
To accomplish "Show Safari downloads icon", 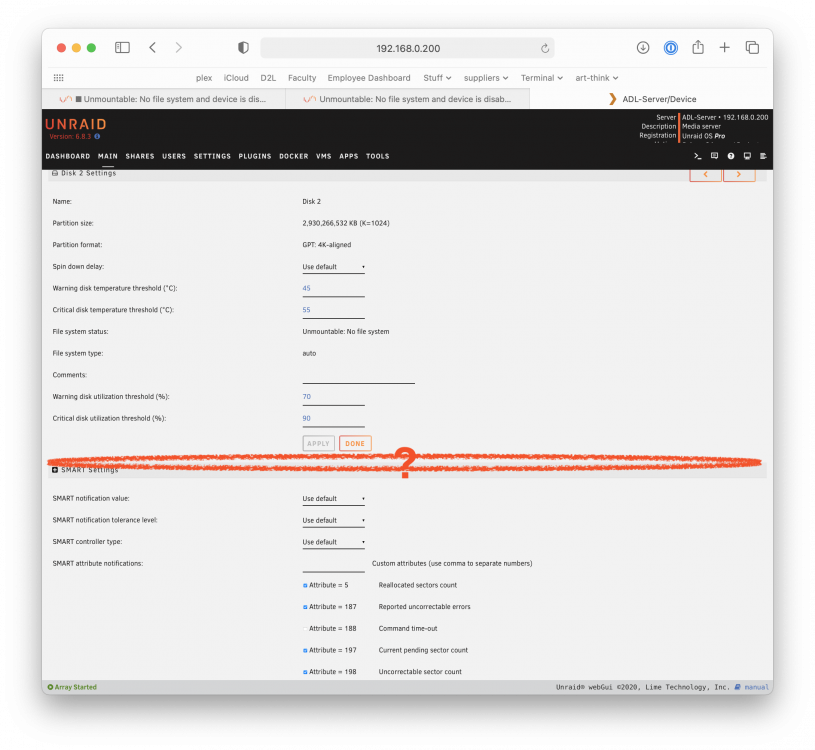I will click(x=643, y=48).
